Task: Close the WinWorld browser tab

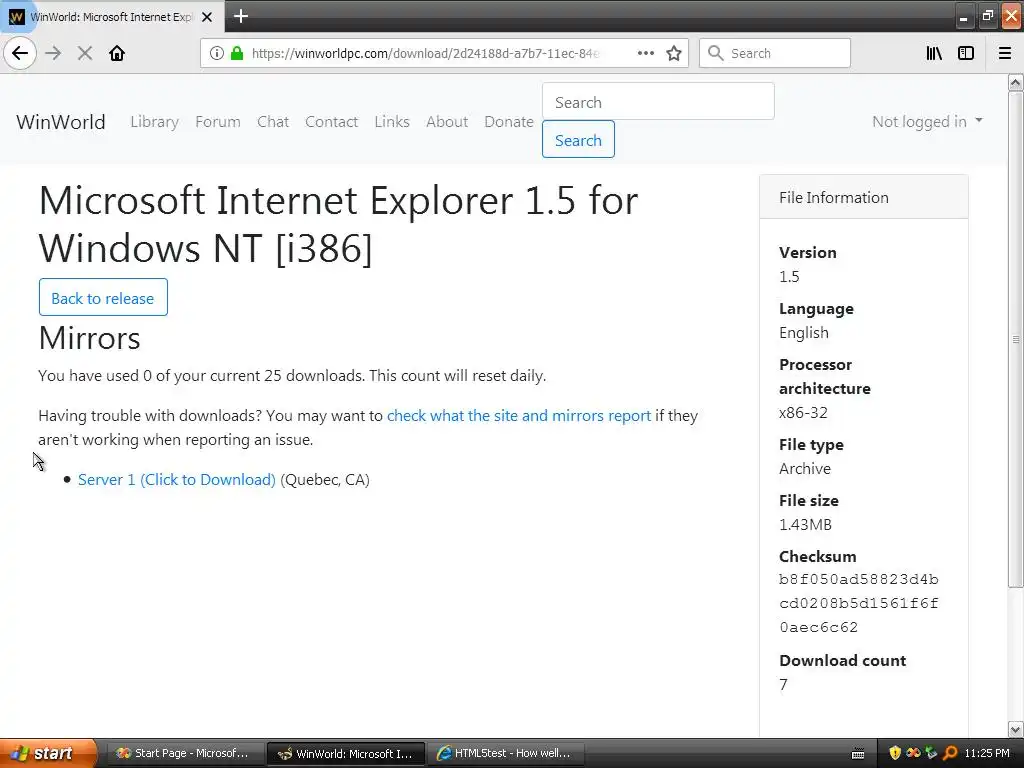Action: click(207, 17)
